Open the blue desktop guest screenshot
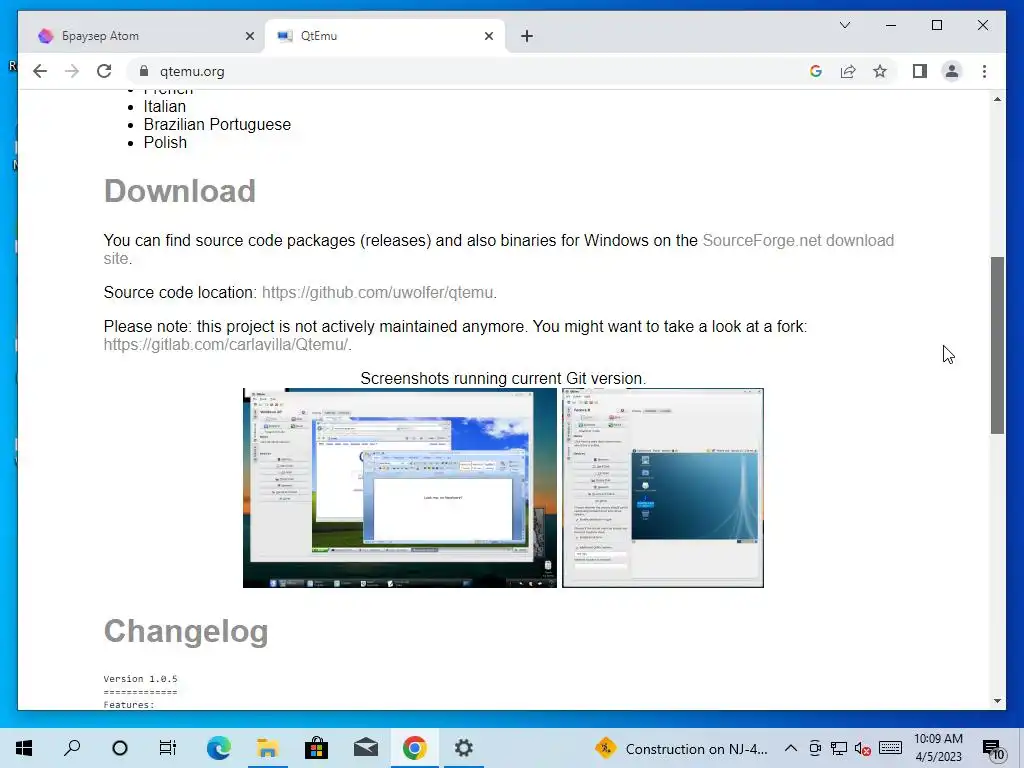 (x=663, y=488)
